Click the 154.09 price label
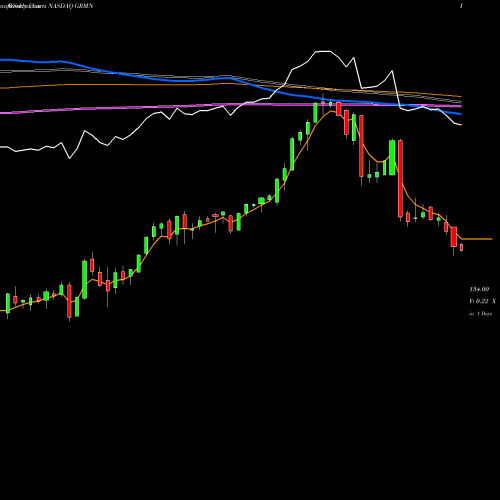The image size is (500, 500). [479, 289]
